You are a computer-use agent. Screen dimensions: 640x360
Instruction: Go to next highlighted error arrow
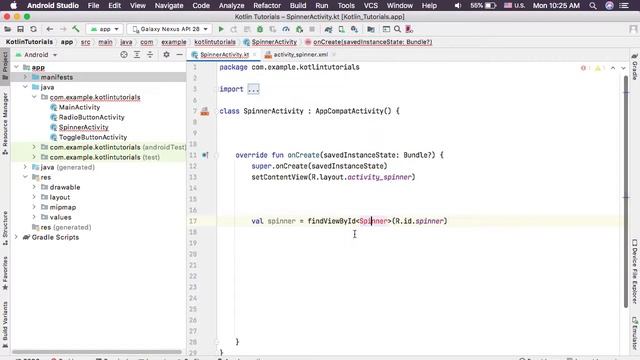[x=623, y=68]
